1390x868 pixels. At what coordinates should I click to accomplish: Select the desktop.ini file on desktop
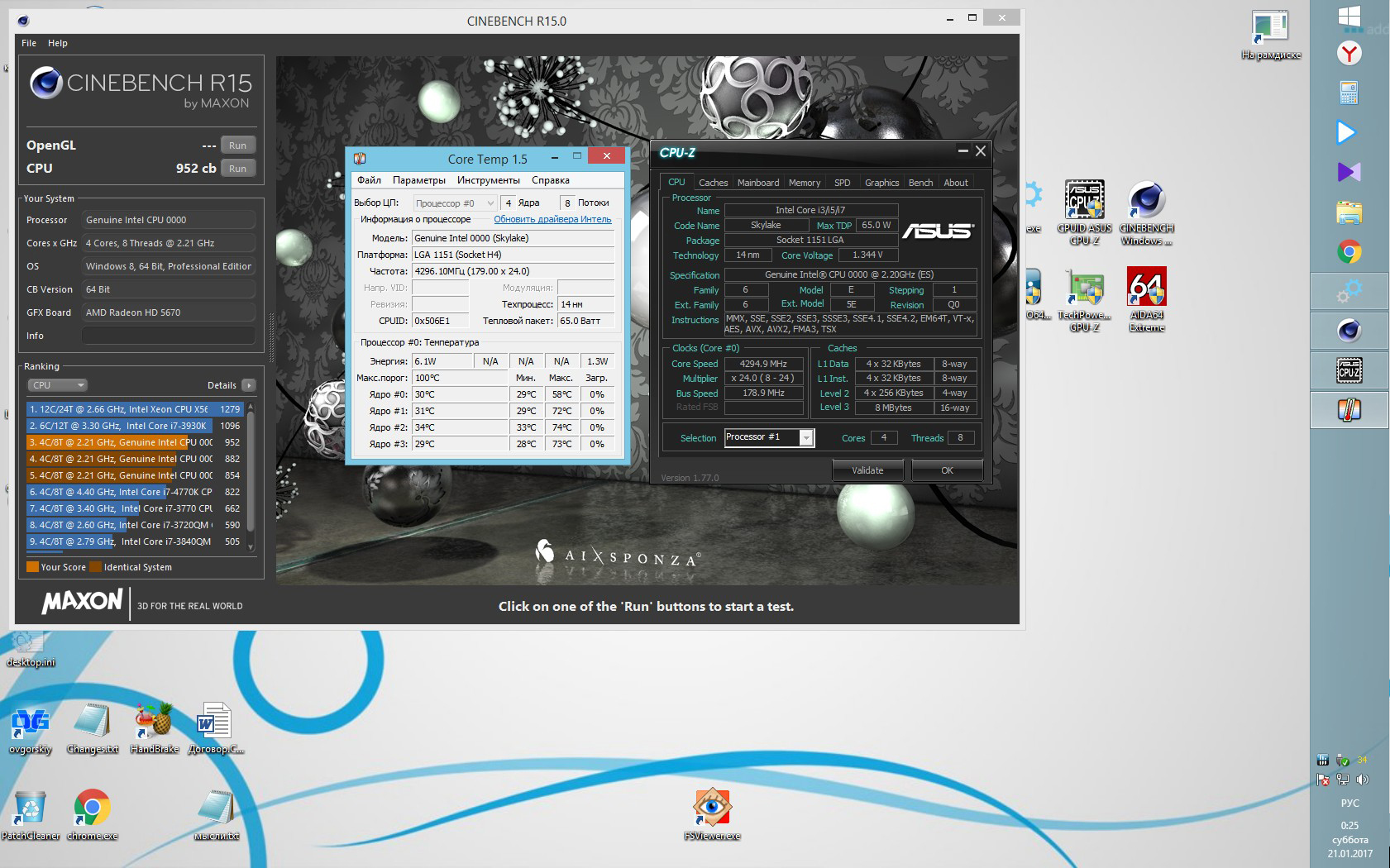[31, 650]
